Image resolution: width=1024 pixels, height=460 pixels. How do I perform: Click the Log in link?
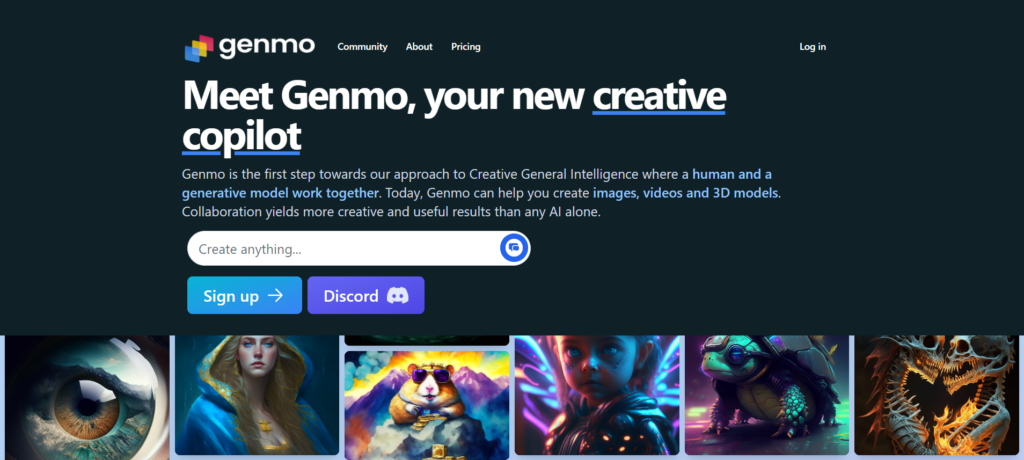tap(812, 46)
